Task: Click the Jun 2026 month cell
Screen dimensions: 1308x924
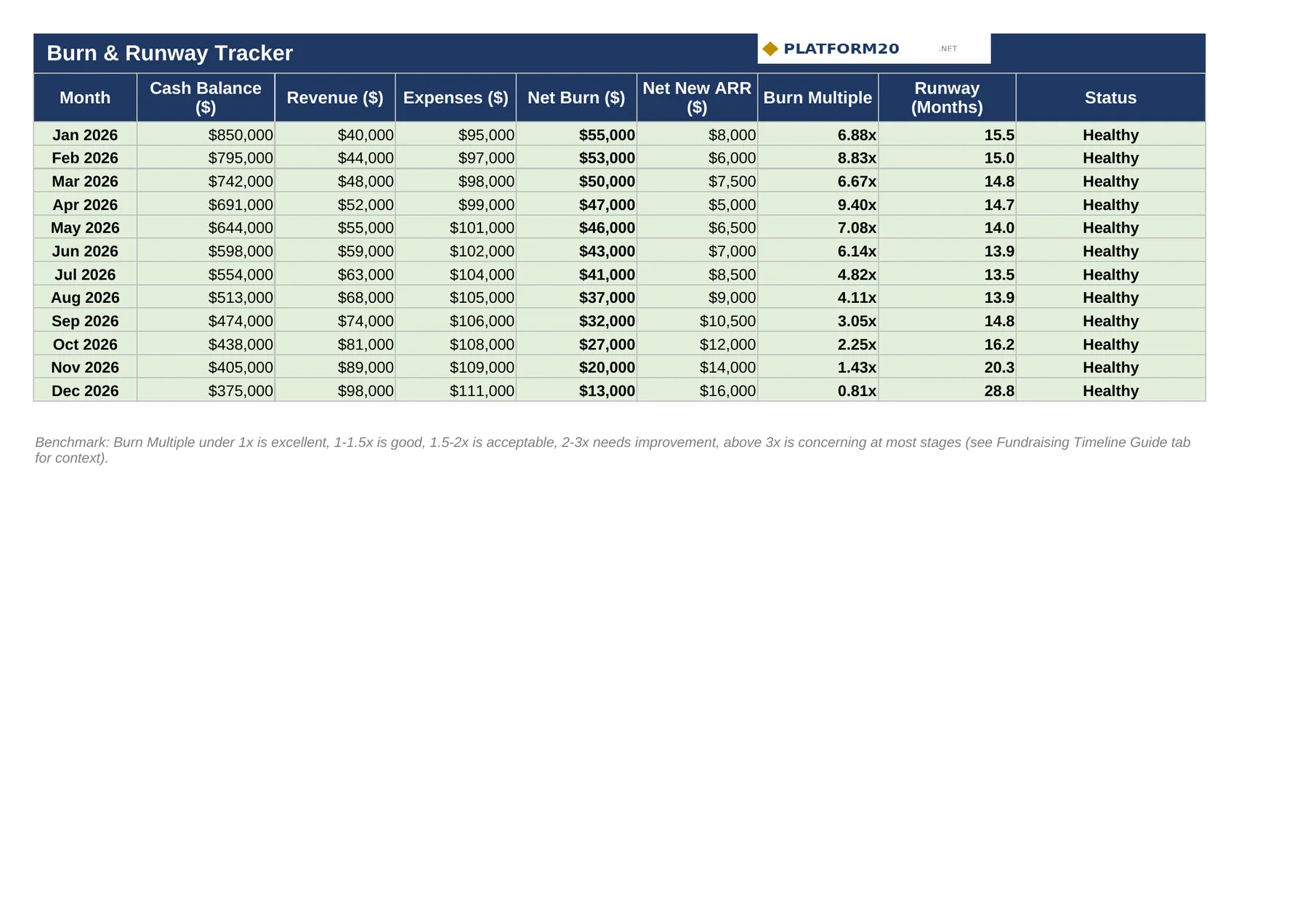Action: (85, 251)
